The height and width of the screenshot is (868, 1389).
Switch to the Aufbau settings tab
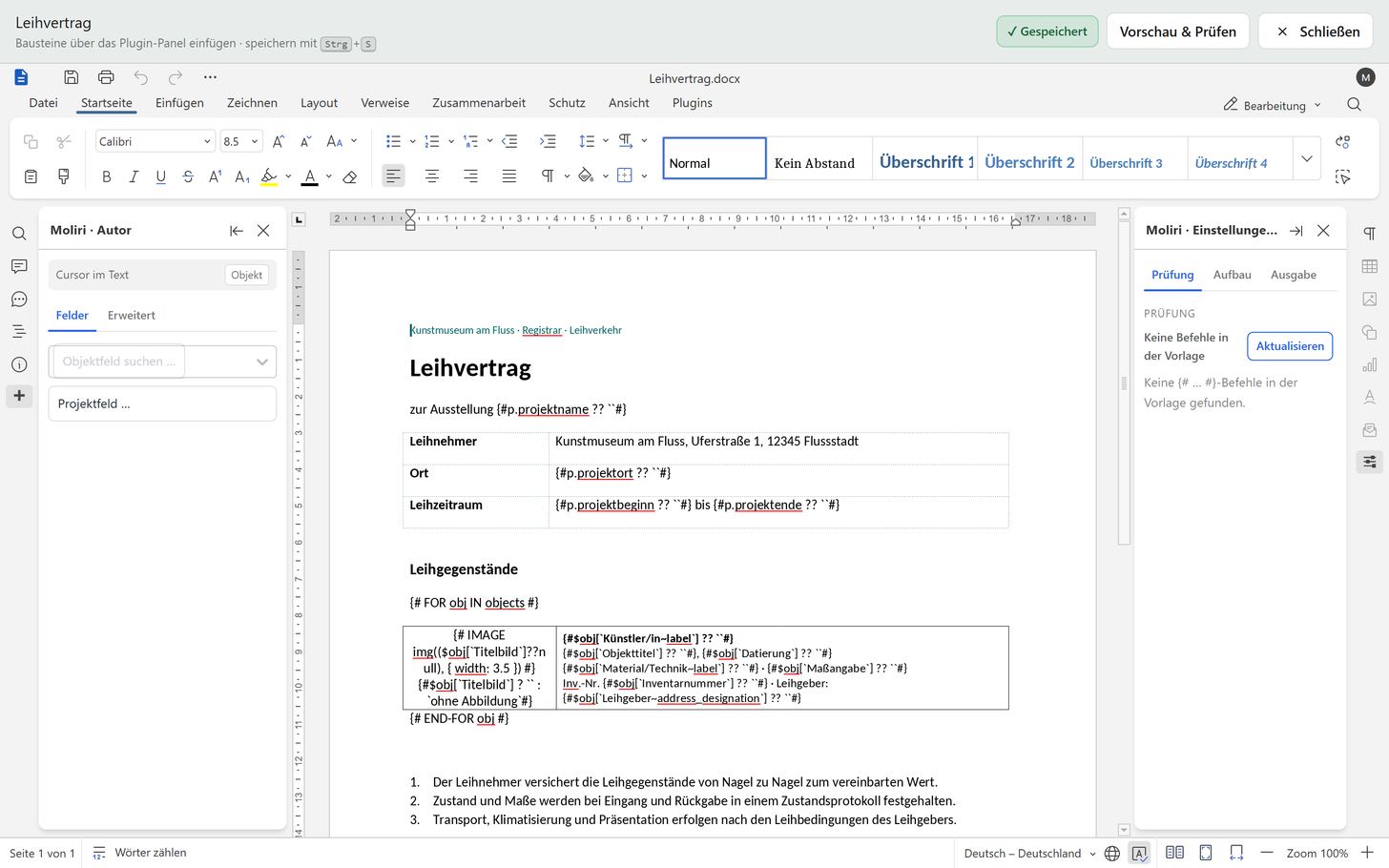coord(1232,275)
